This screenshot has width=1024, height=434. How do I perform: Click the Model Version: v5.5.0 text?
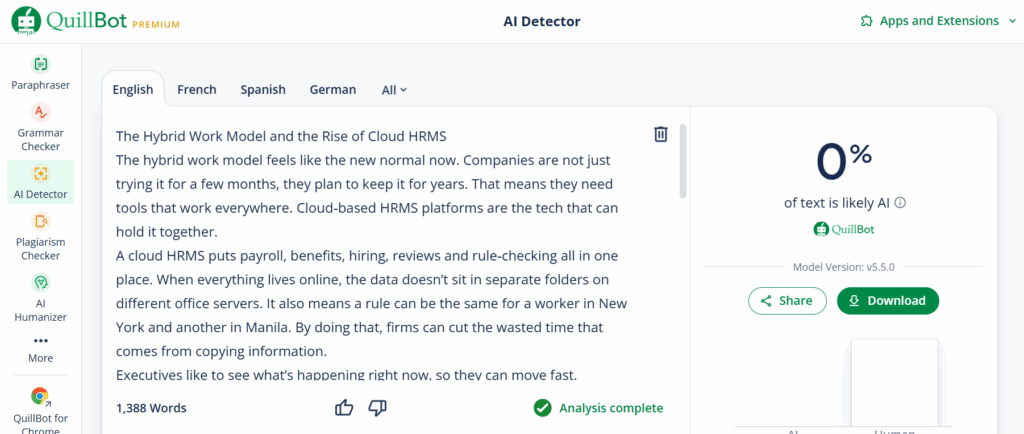click(844, 267)
